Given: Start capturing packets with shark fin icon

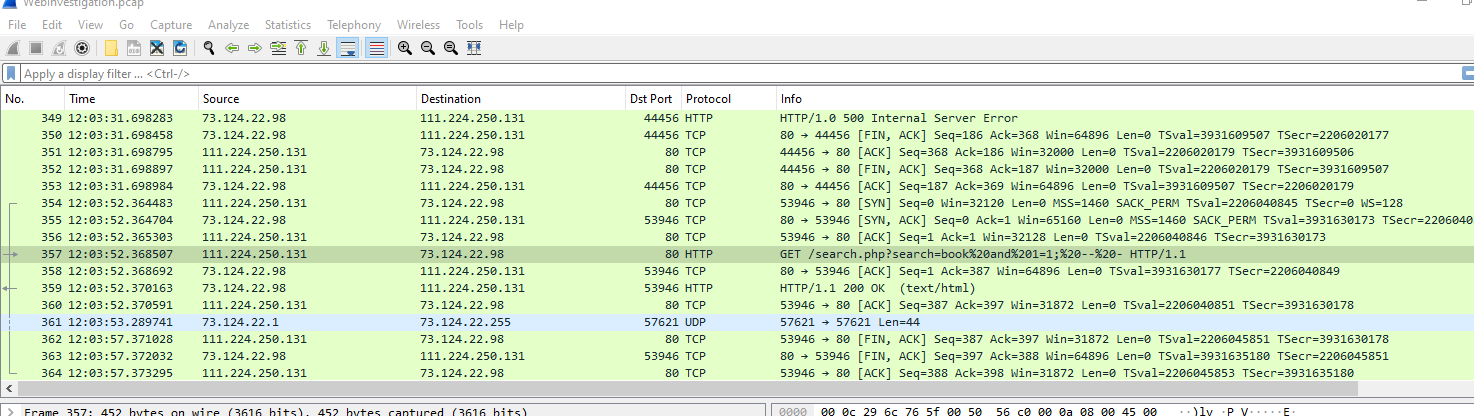Looking at the screenshot, I should (x=13, y=48).
